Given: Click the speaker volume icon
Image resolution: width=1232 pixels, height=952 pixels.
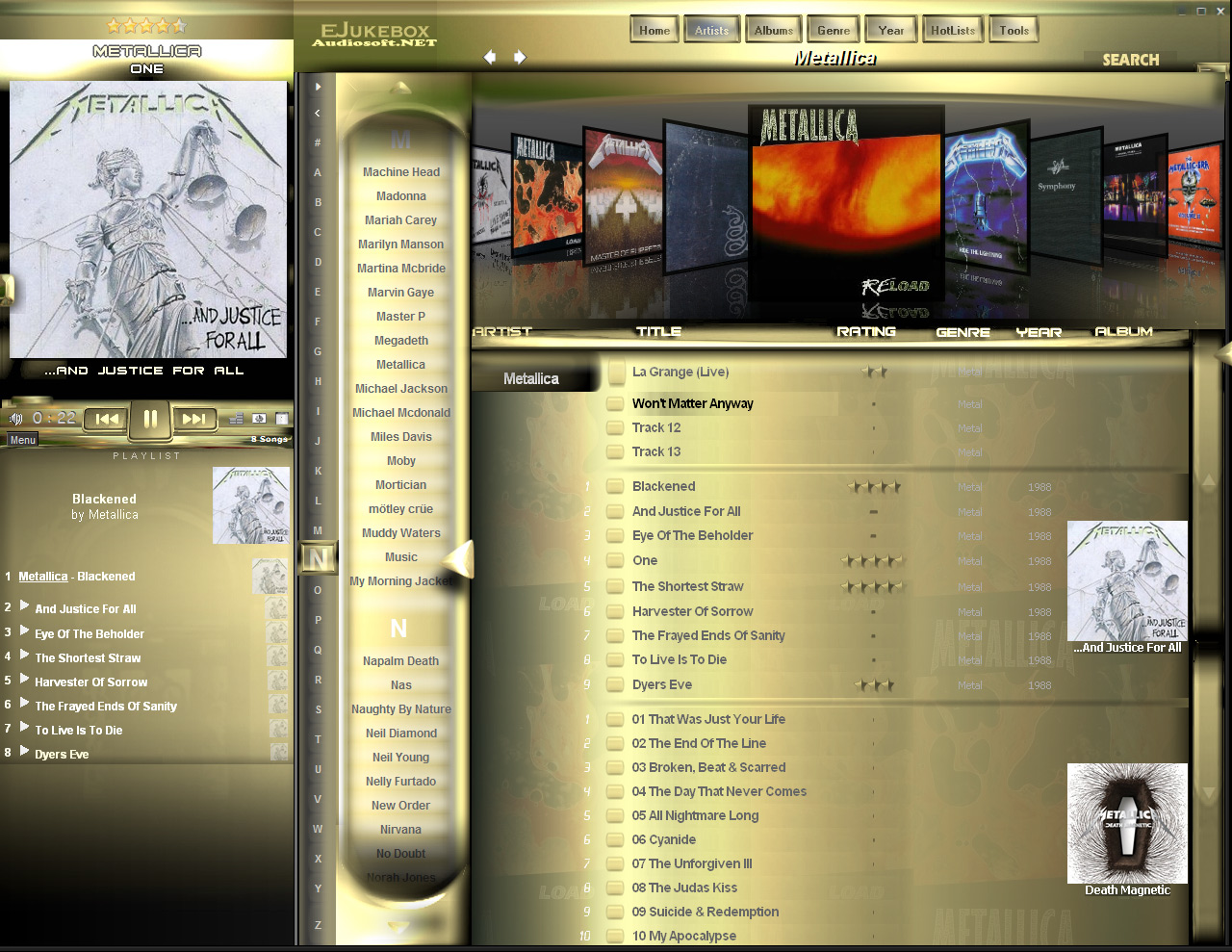Looking at the screenshot, I should (16, 418).
